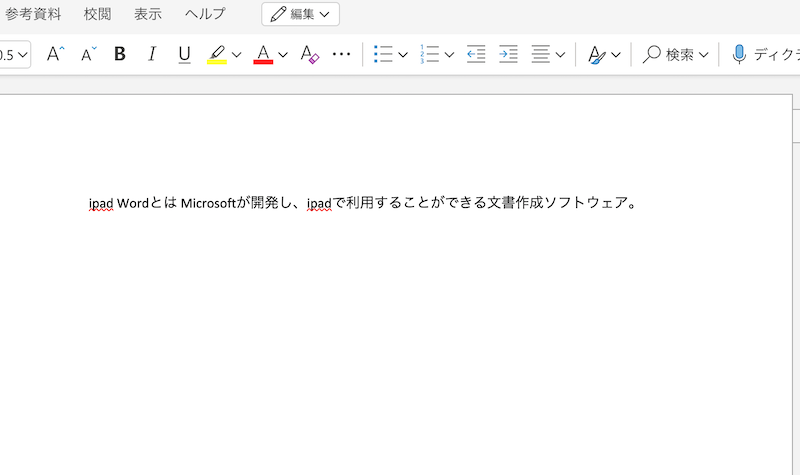
Task: Click the 検索 search button
Action: coord(668,54)
